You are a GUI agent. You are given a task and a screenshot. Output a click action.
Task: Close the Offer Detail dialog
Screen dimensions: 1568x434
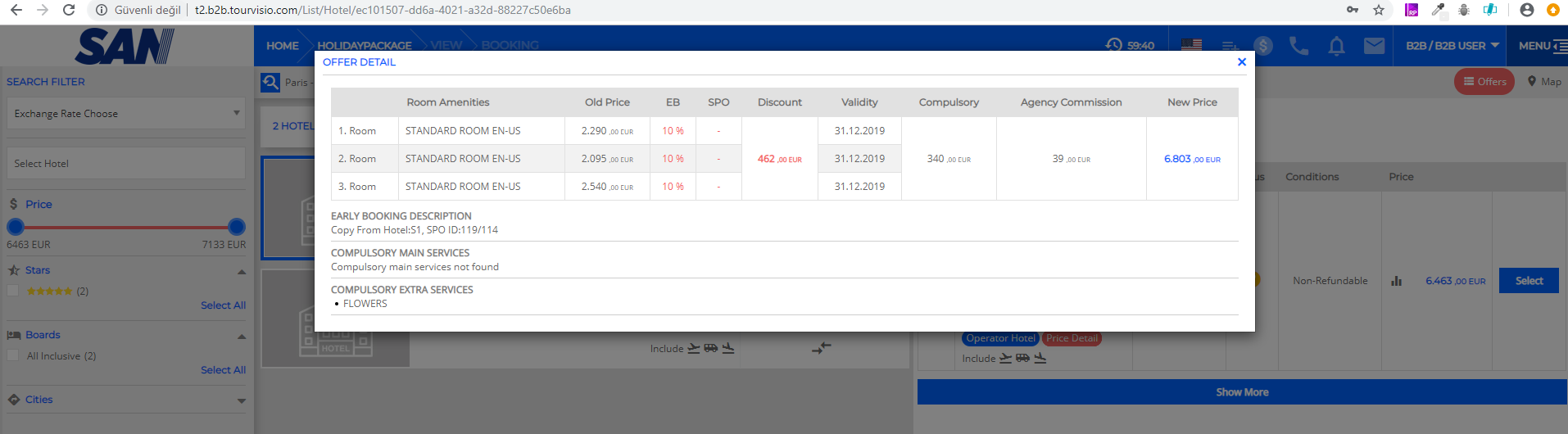point(1241,62)
